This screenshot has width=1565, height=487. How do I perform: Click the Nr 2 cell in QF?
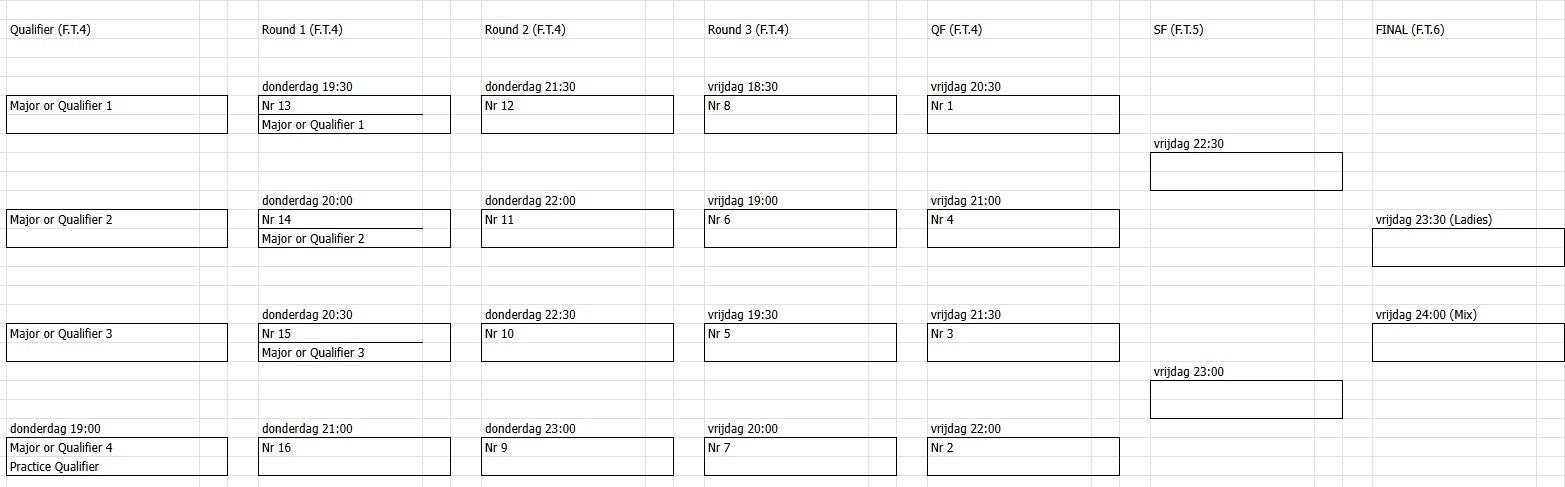point(942,448)
